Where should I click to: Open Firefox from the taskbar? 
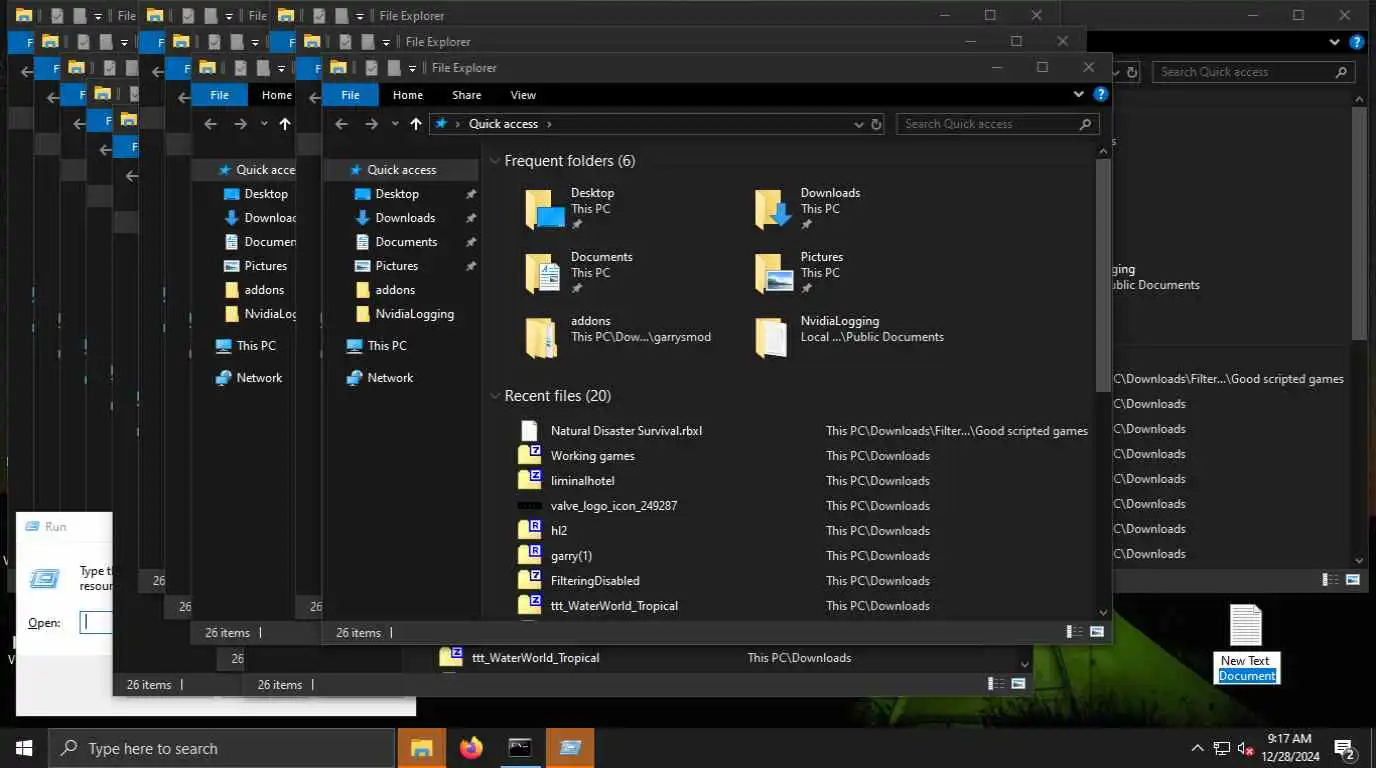[471, 748]
